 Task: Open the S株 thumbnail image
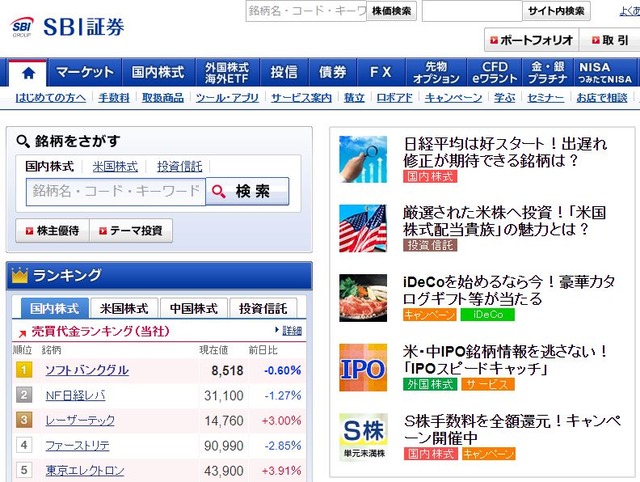pos(363,437)
